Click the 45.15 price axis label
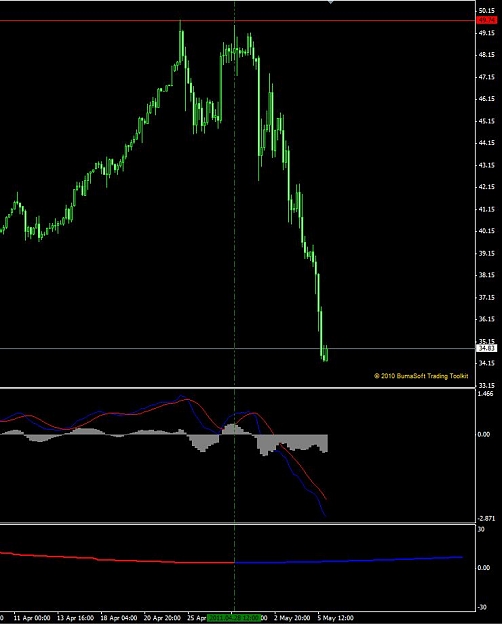The width and height of the screenshot is (502, 625). point(487,121)
